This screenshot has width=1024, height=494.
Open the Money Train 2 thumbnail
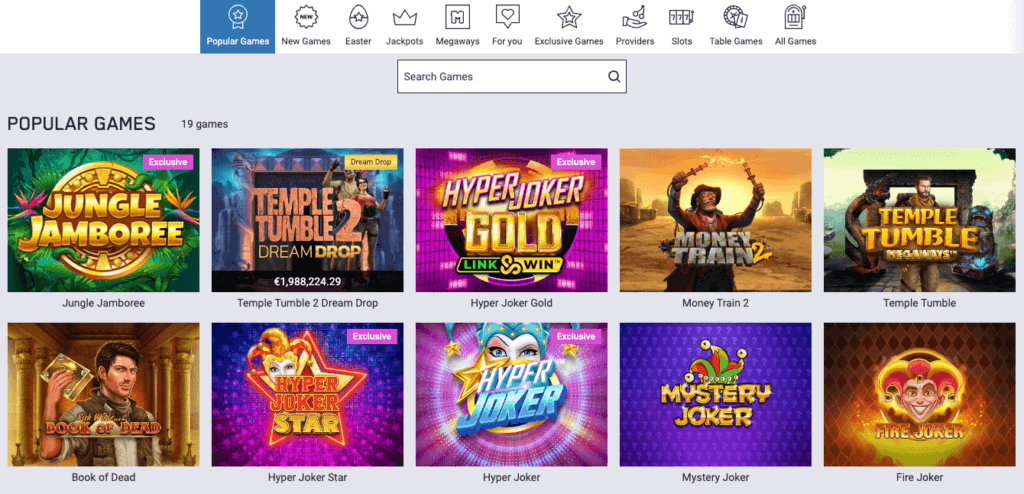click(x=716, y=220)
